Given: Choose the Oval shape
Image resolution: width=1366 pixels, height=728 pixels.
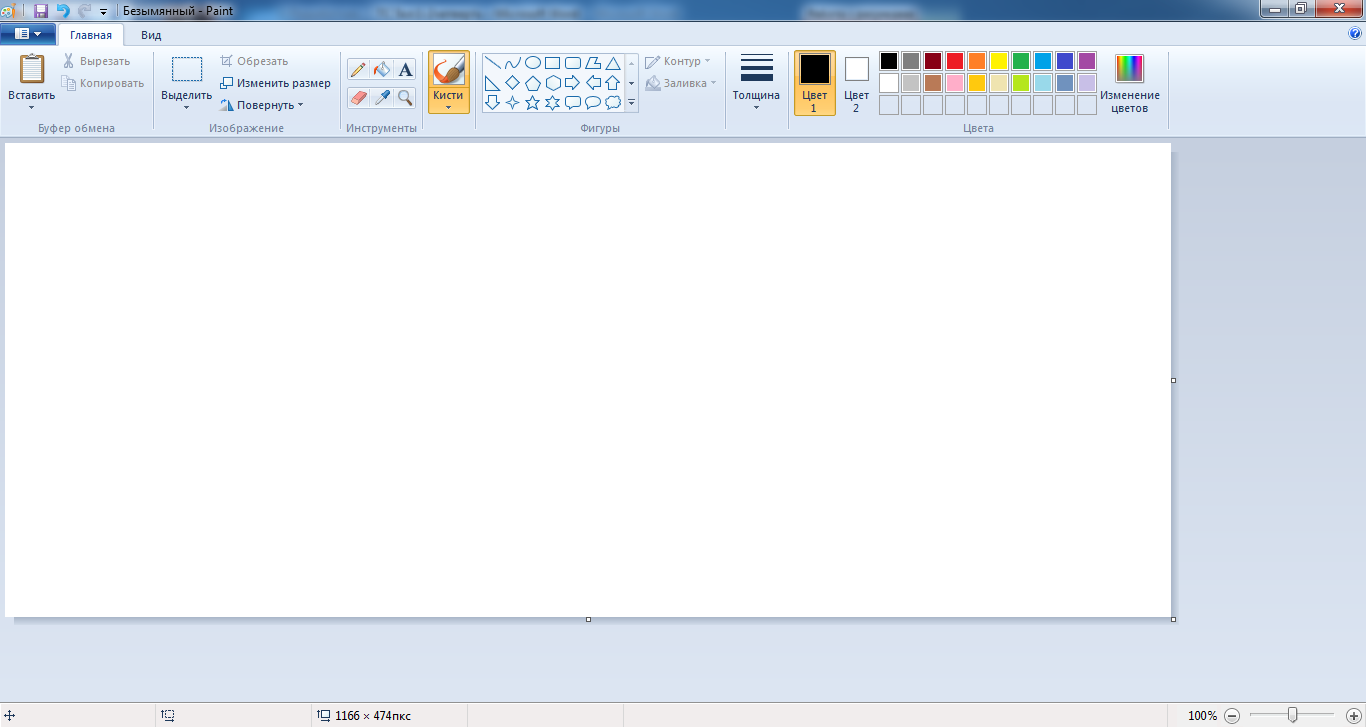Looking at the screenshot, I should pos(533,63).
